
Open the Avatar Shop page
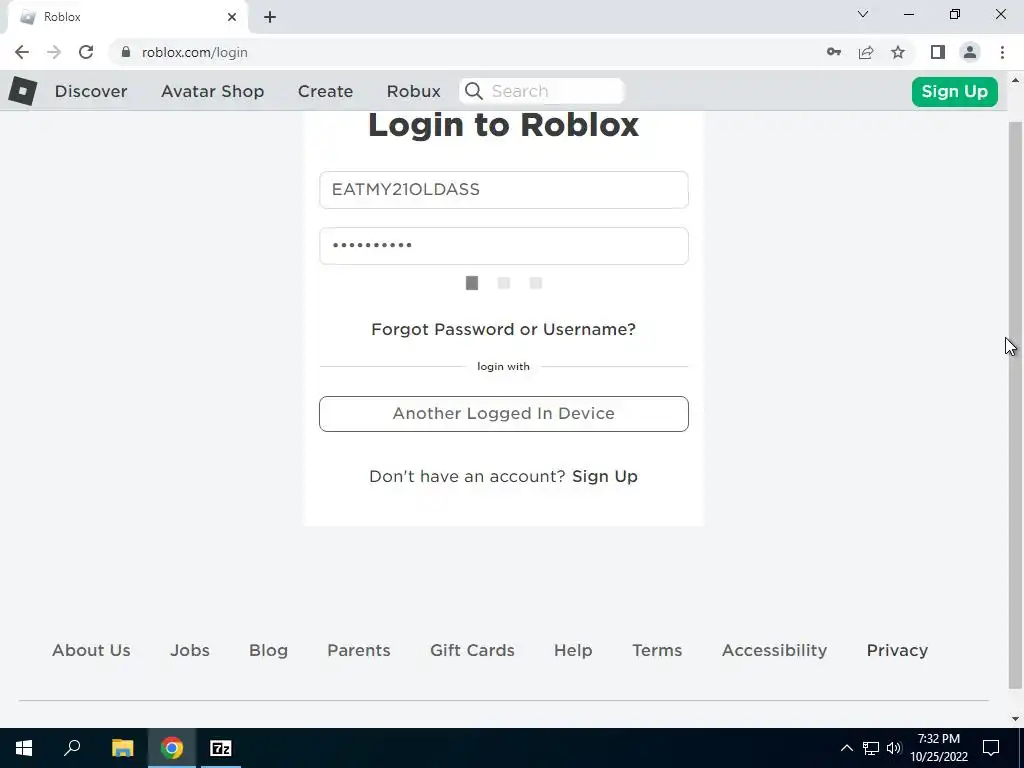pyautogui.click(x=212, y=91)
